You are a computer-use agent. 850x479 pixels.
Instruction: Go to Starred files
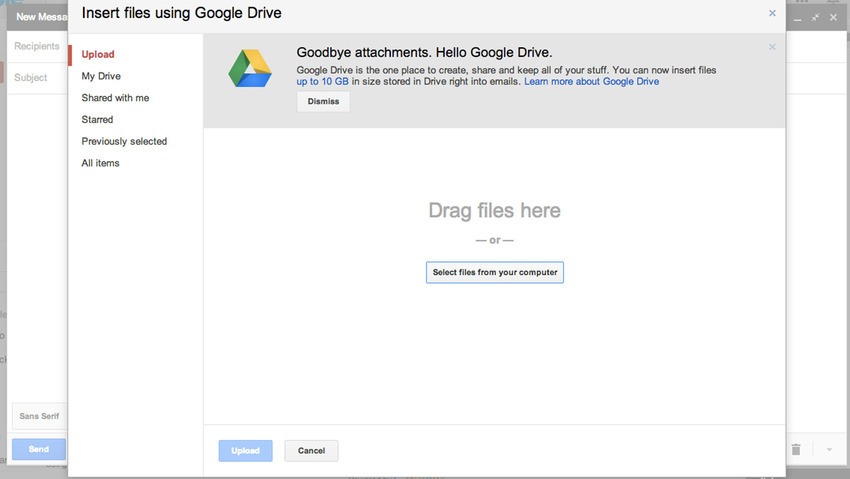97,119
